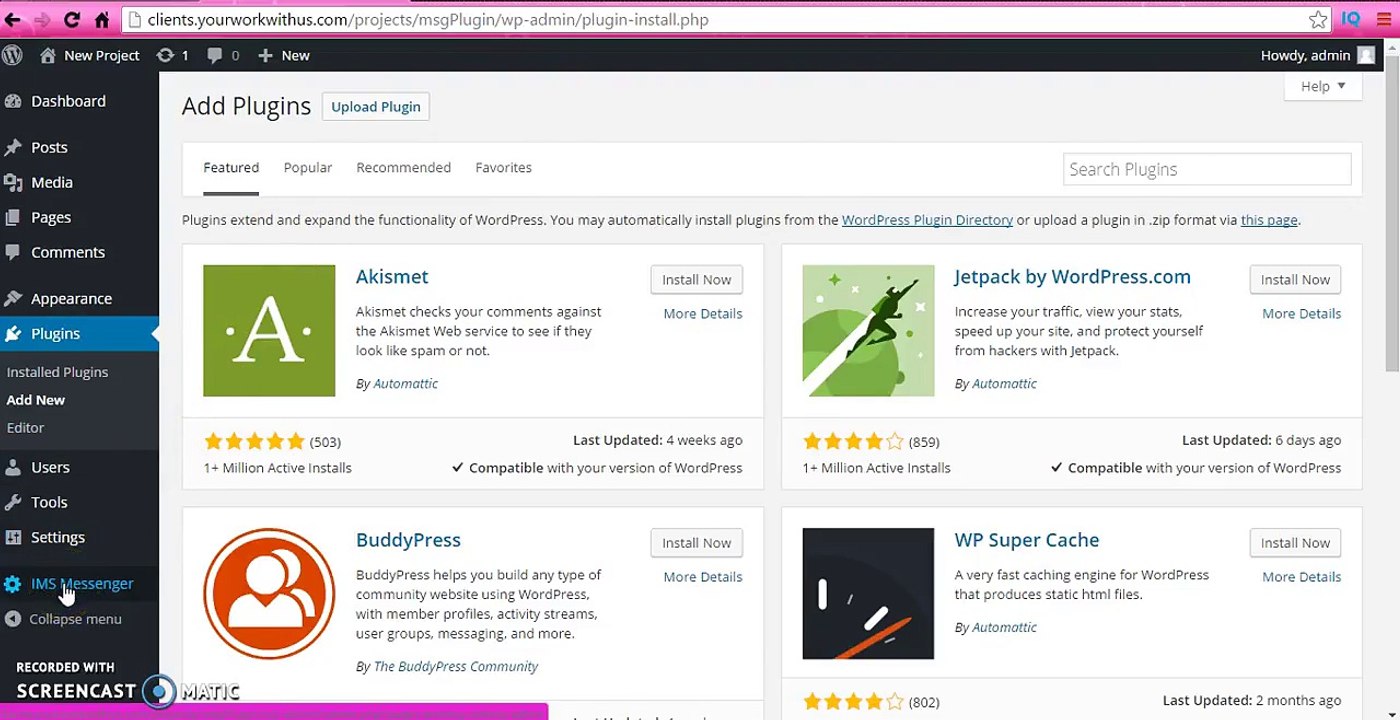The height and width of the screenshot is (720, 1400).
Task: Click the Plugins plug icon
Action: 13,333
